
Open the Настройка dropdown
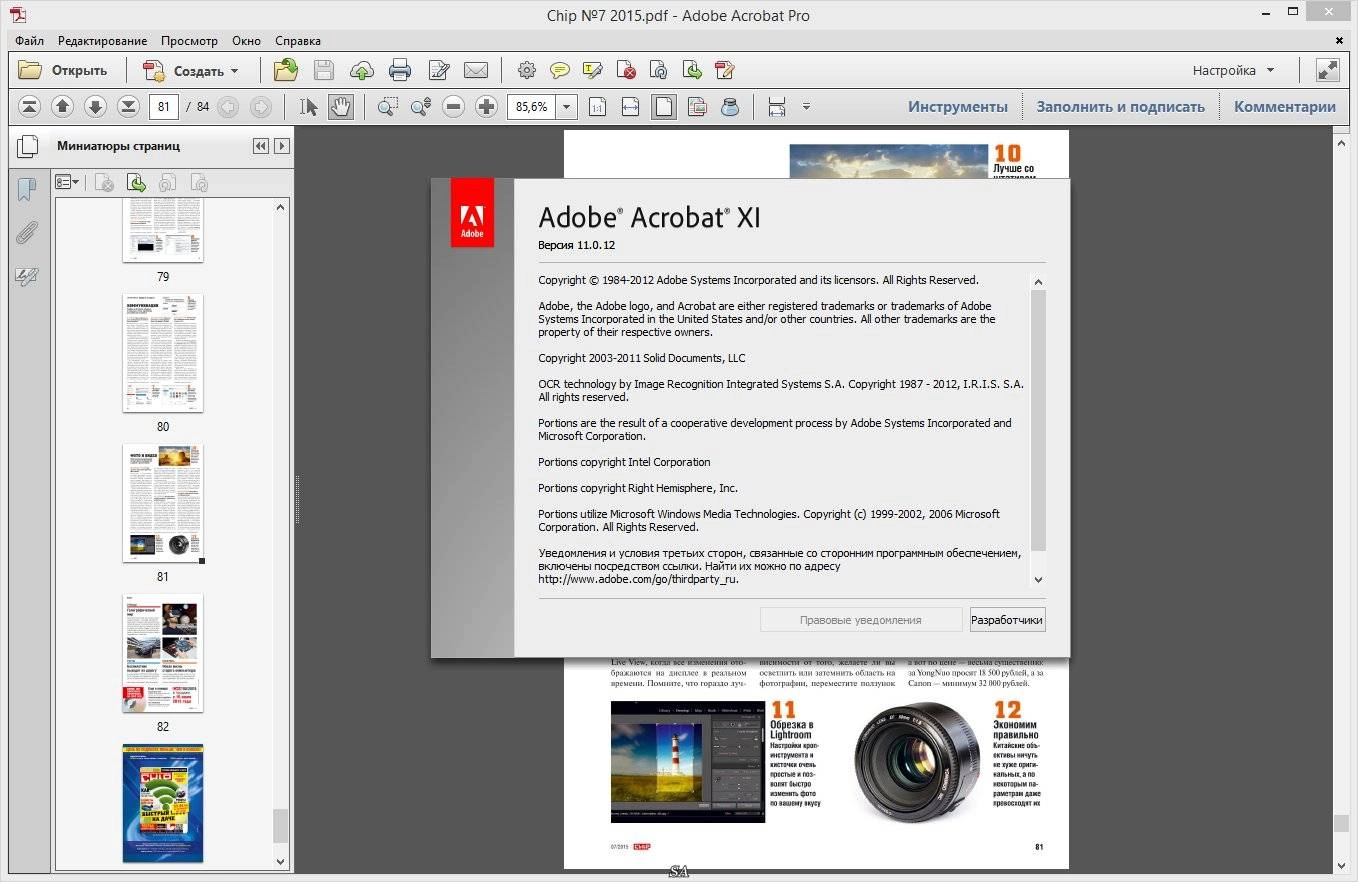pyautogui.click(x=1234, y=70)
